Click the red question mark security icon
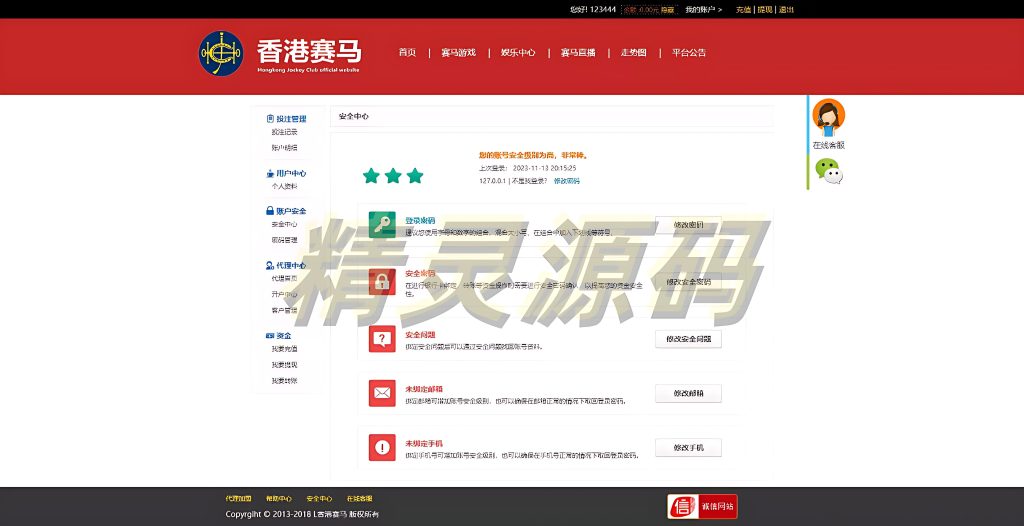Image resolution: width=1024 pixels, height=526 pixels. tap(382, 338)
